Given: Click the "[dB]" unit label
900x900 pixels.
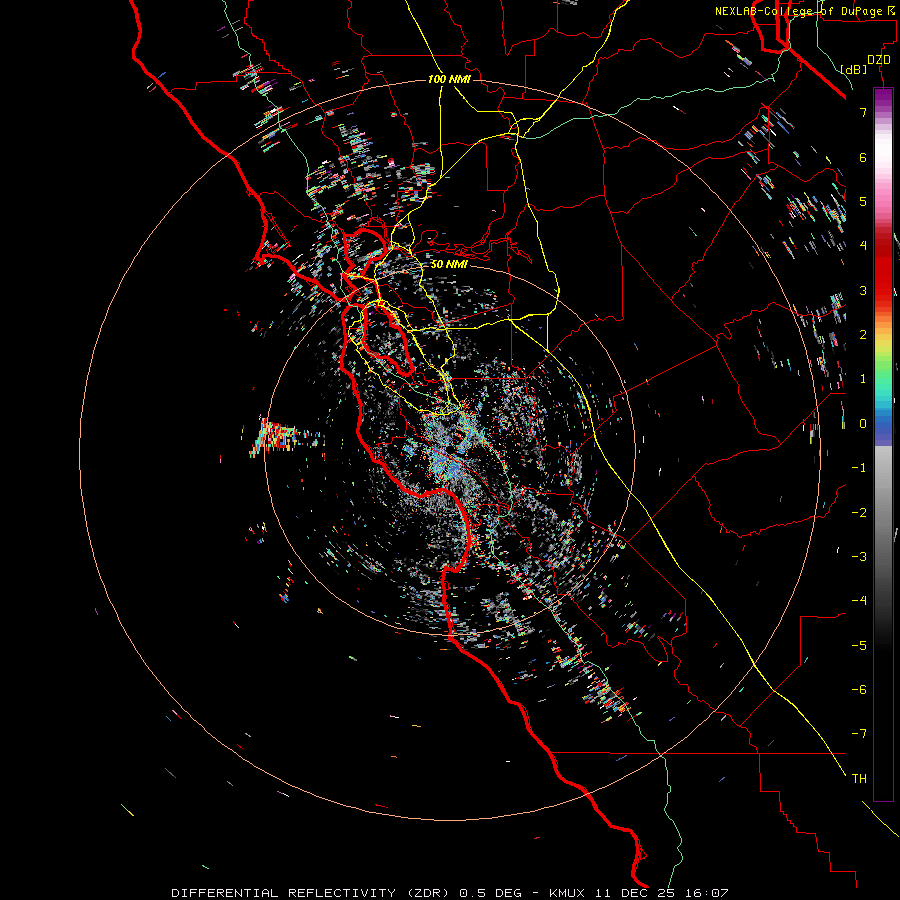Looking at the screenshot, I should (x=853, y=69).
